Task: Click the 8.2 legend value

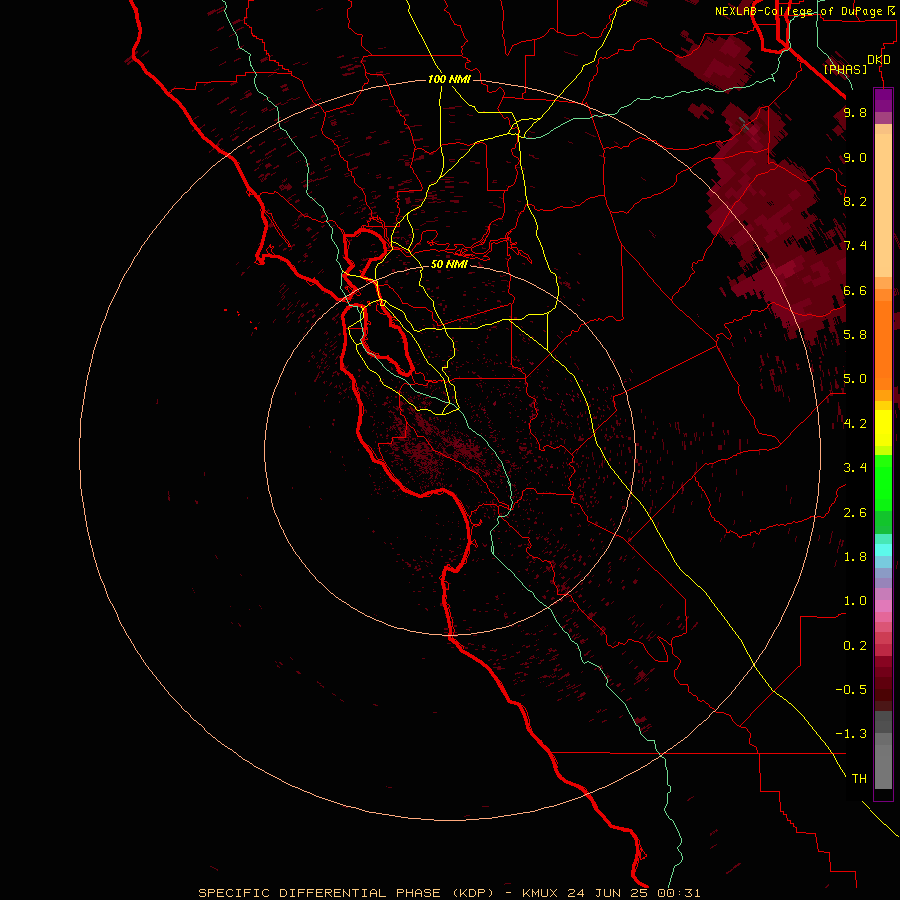Action: [855, 201]
